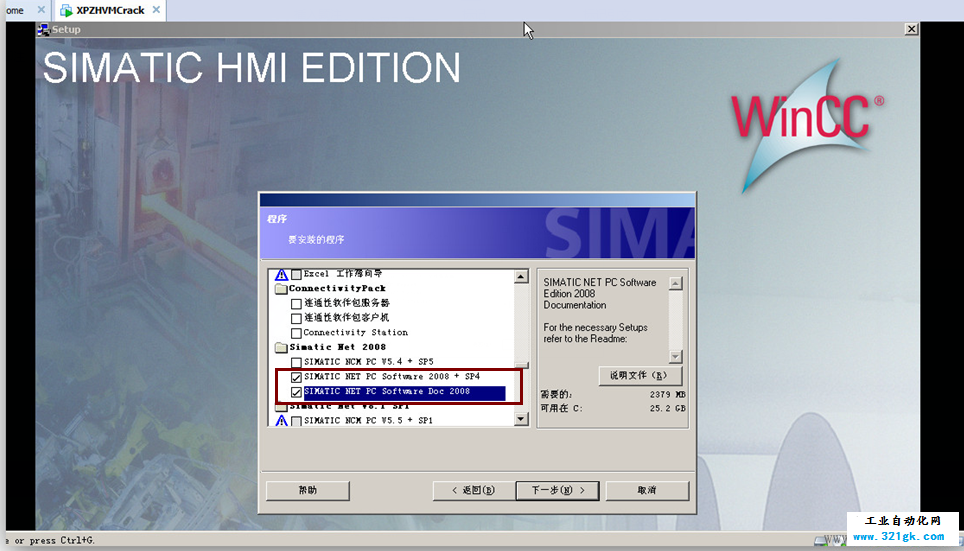Viewport: 964px width, 551px height.
Task: Click the 帮助 help button
Action: 307,490
